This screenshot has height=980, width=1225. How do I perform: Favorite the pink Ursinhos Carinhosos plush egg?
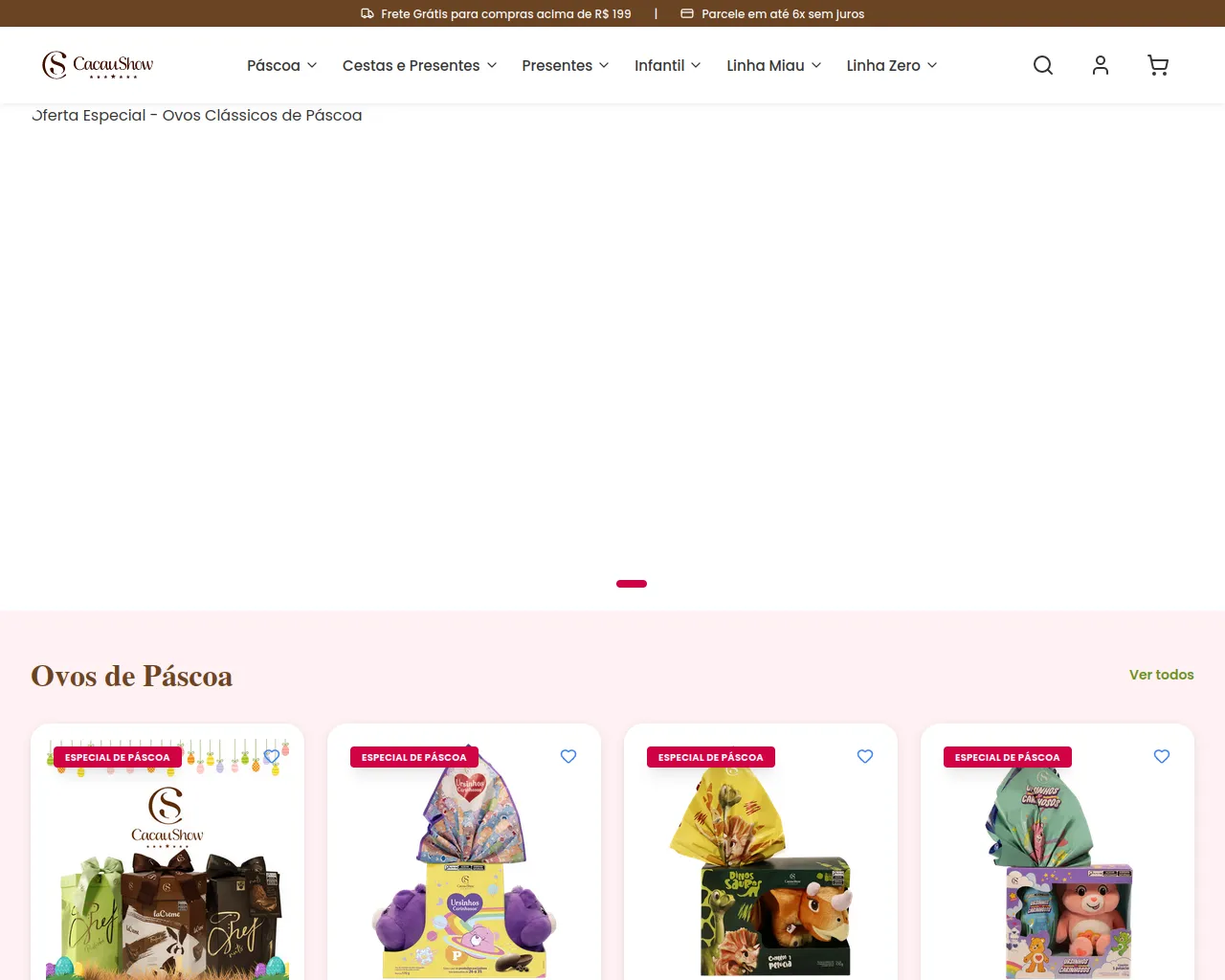point(1162,756)
